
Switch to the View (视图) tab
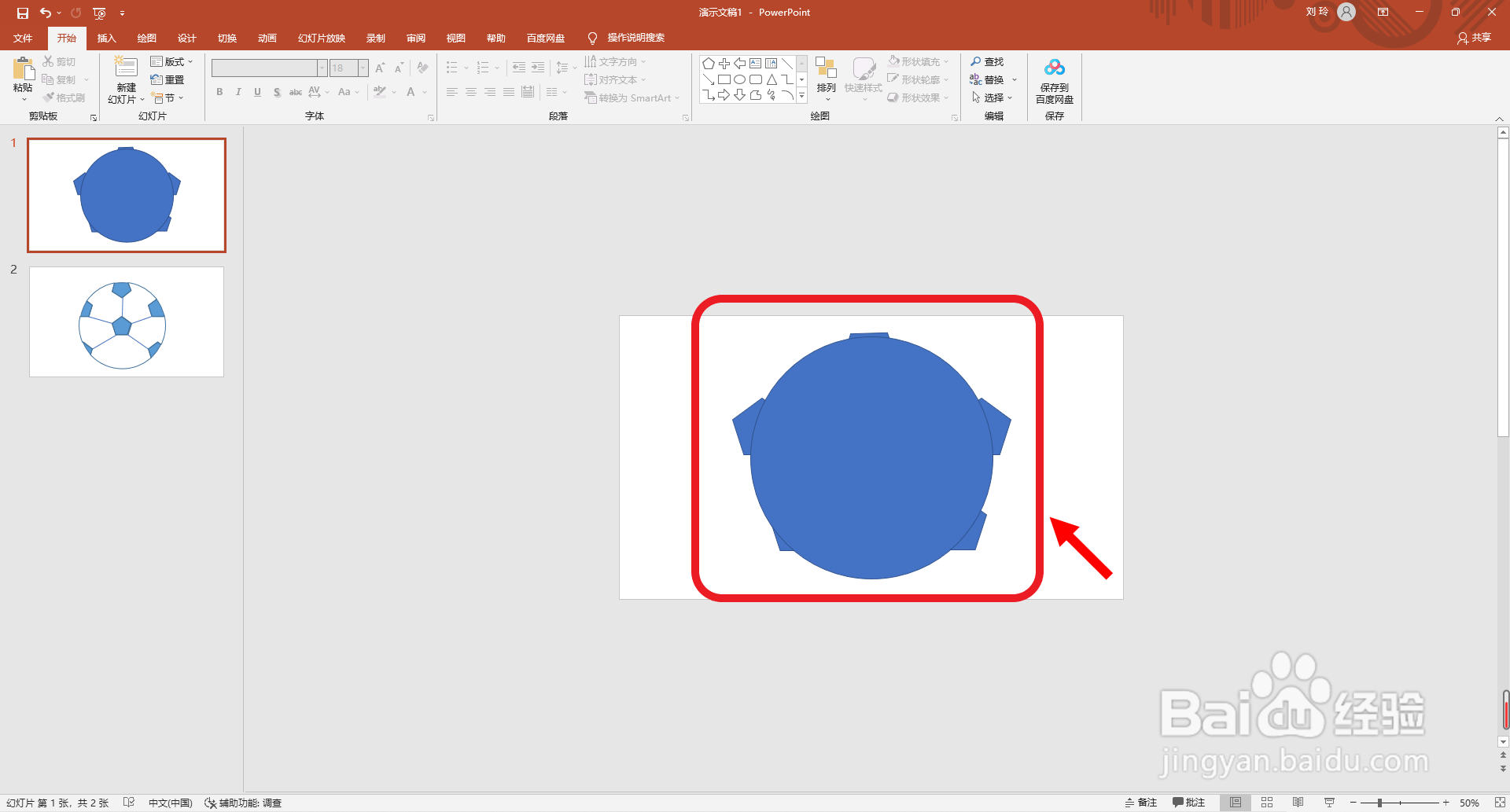[456, 38]
